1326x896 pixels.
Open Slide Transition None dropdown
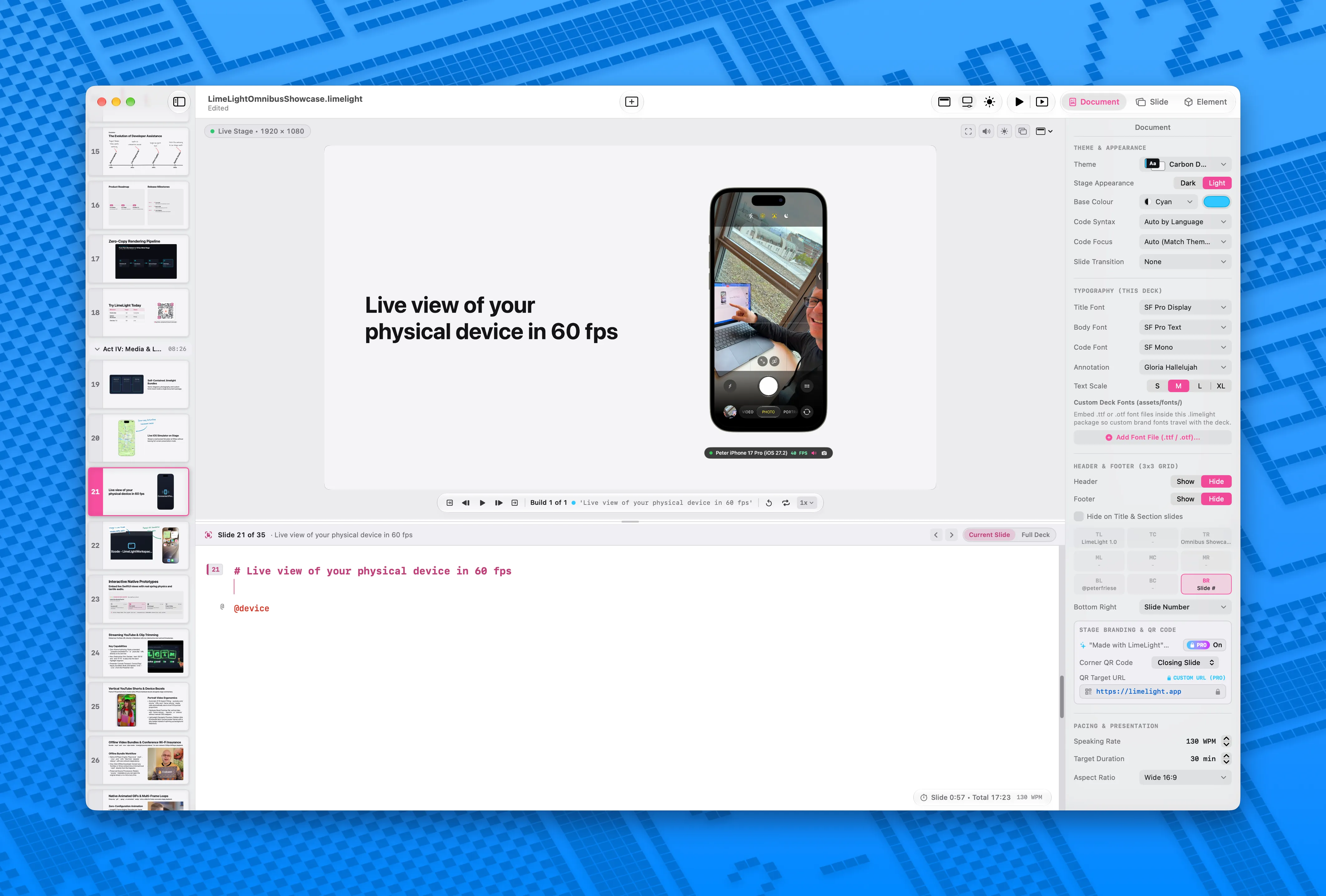[1185, 262]
